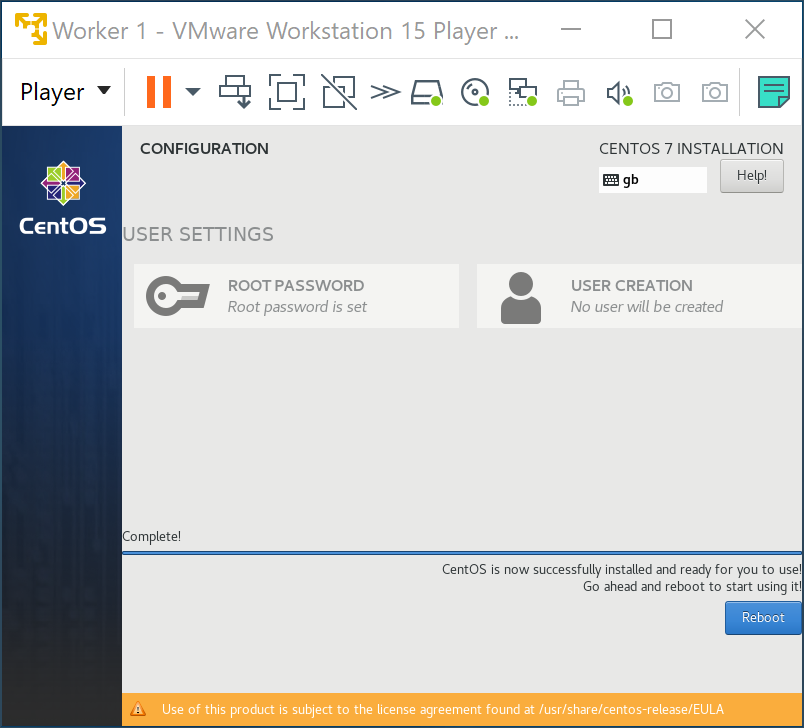Switch to Unity mode
The width and height of the screenshot is (804, 728).
(338, 91)
